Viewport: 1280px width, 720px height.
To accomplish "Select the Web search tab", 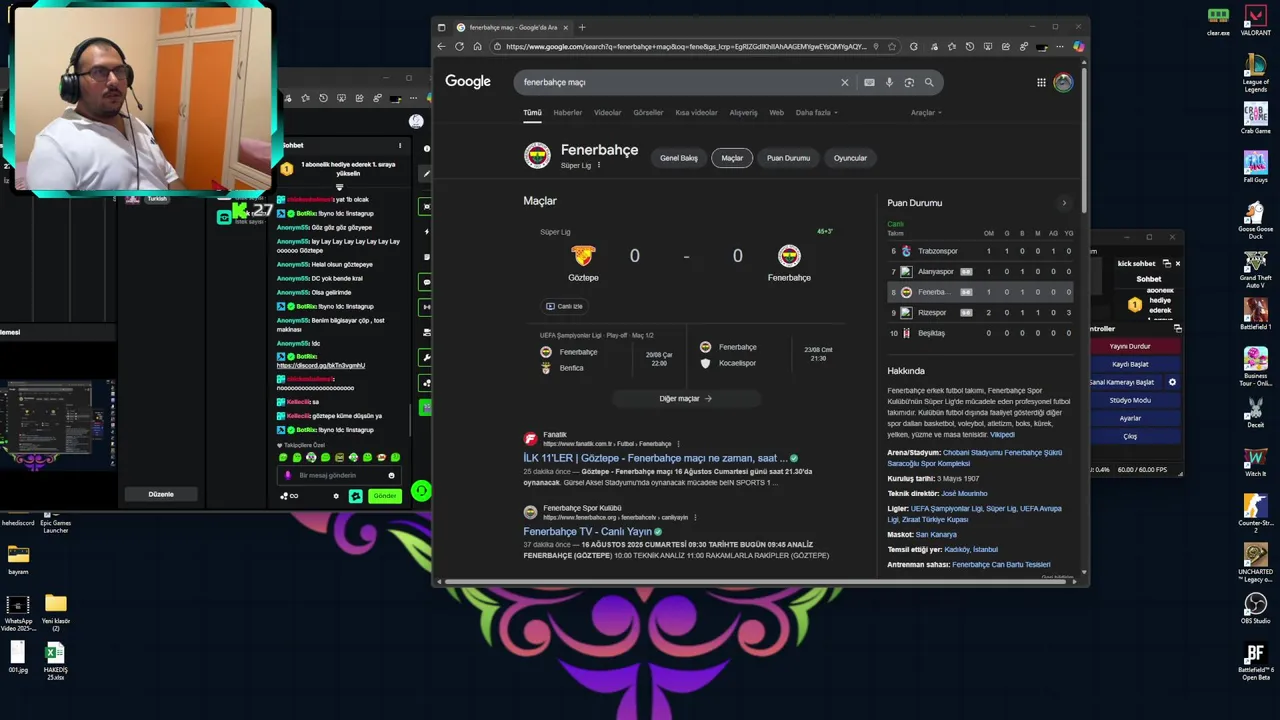I will coord(776,113).
